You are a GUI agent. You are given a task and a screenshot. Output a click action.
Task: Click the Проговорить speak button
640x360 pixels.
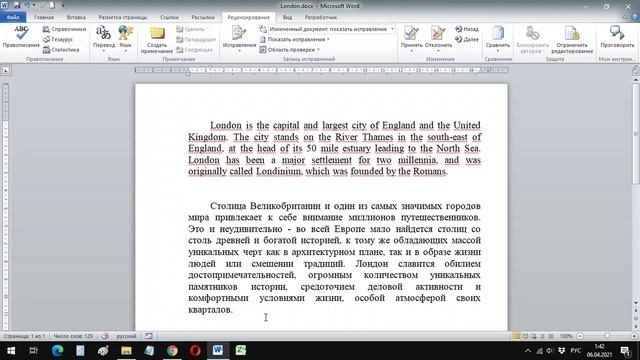[617, 37]
